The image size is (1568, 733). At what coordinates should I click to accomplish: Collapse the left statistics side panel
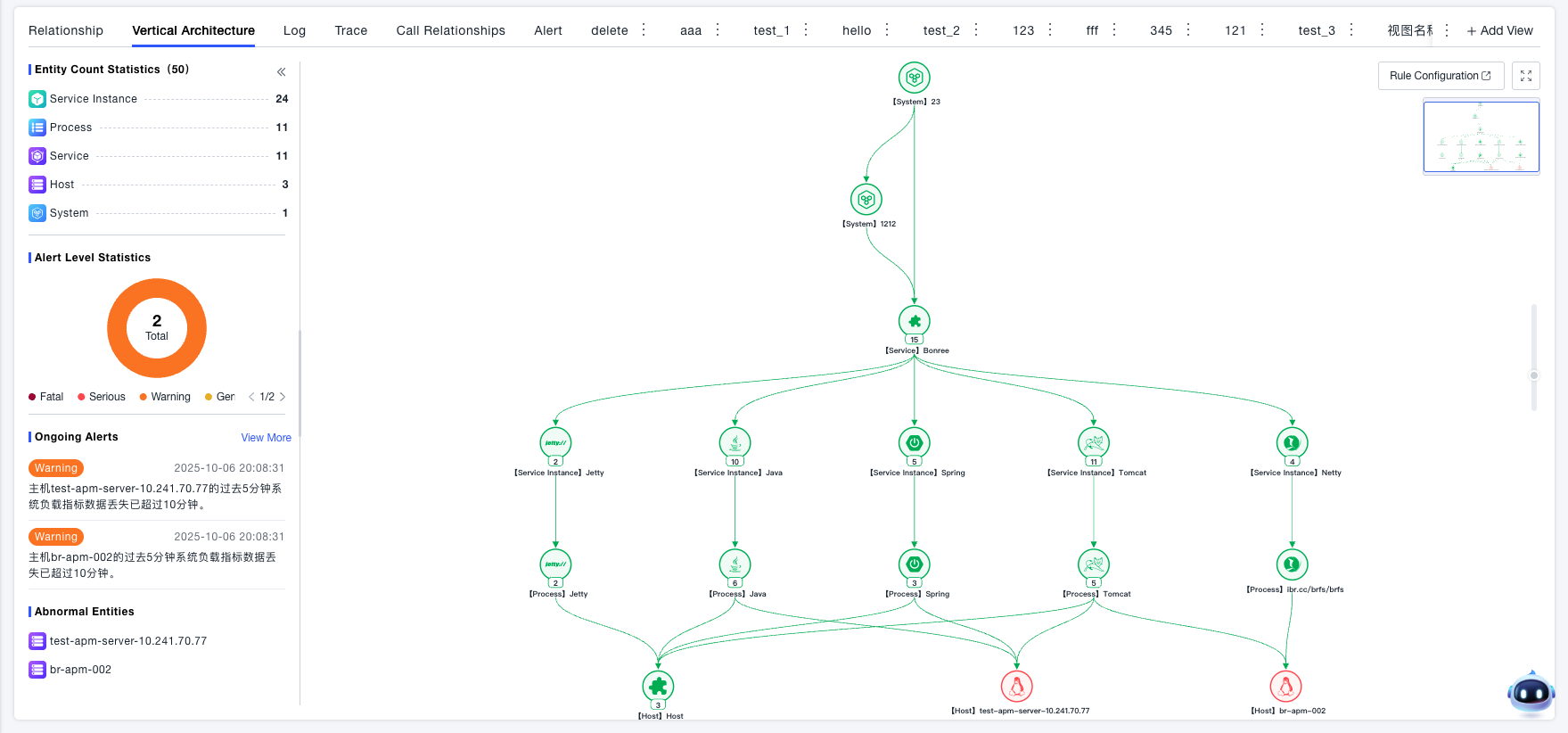point(281,71)
